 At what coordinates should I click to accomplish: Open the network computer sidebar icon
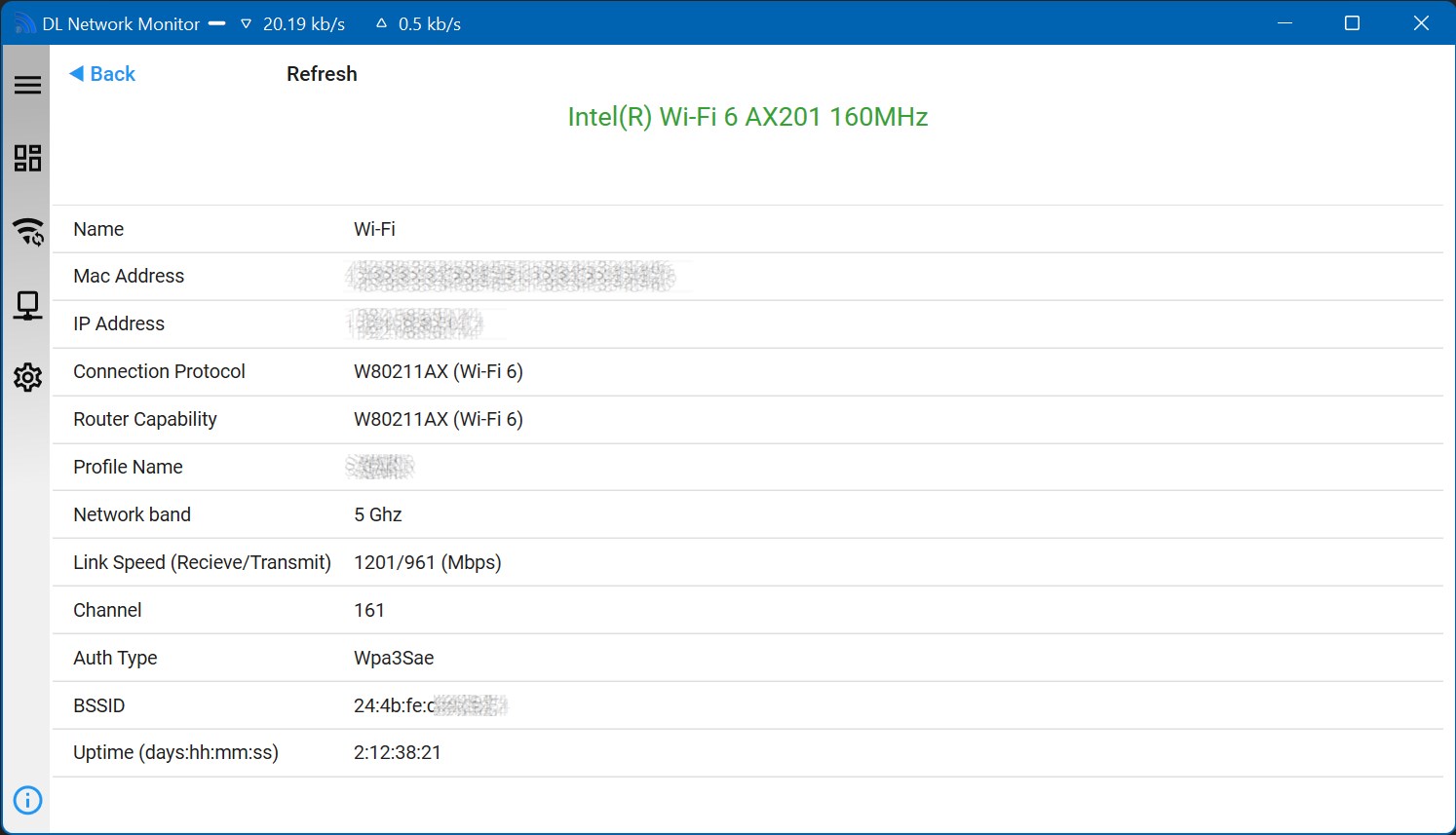[27, 306]
